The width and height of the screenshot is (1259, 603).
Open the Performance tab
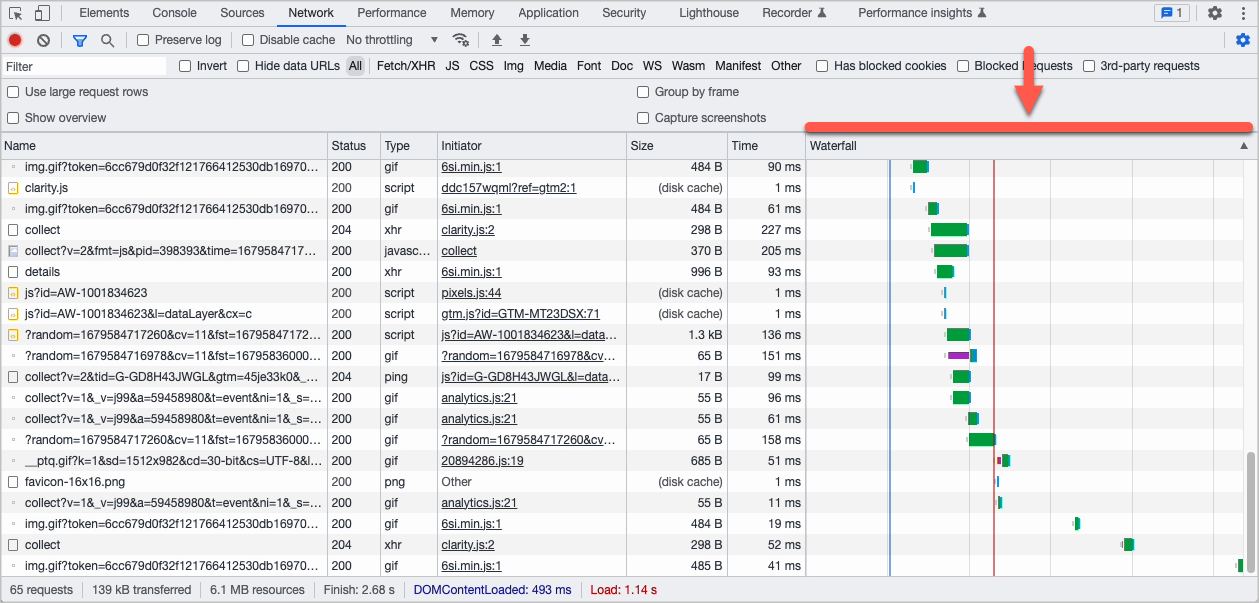pos(392,13)
